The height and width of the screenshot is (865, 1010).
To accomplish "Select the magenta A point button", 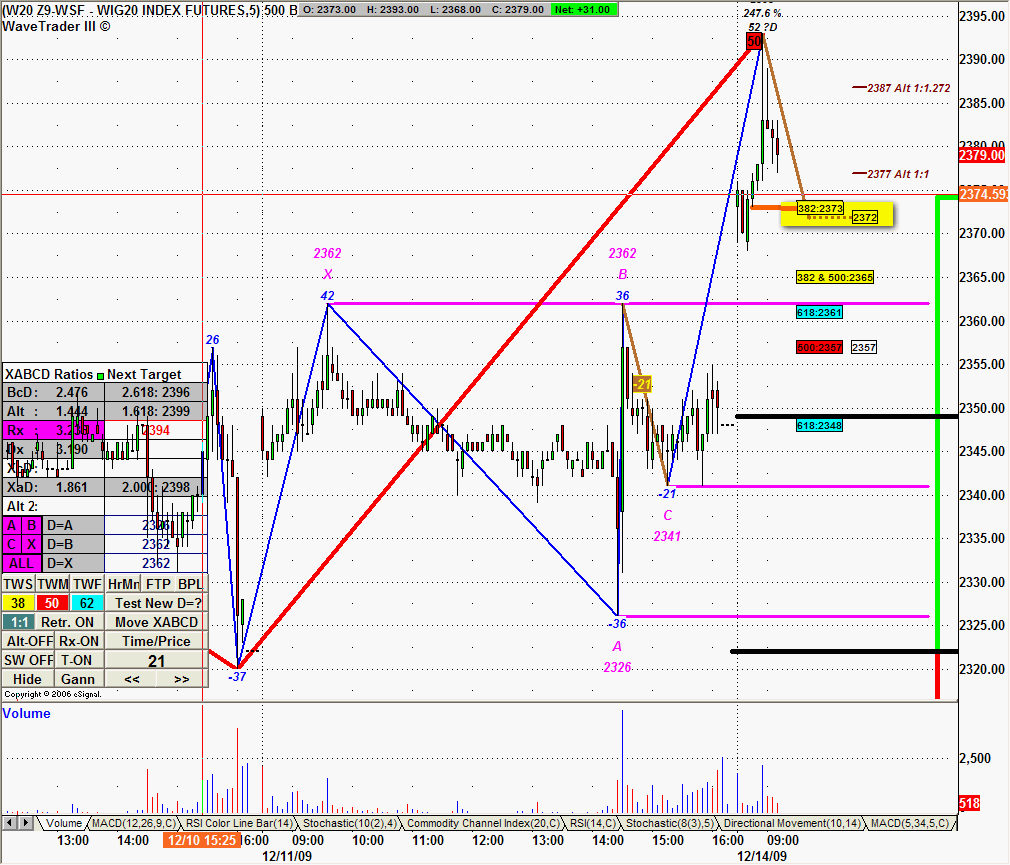I will [x=12, y=526].
